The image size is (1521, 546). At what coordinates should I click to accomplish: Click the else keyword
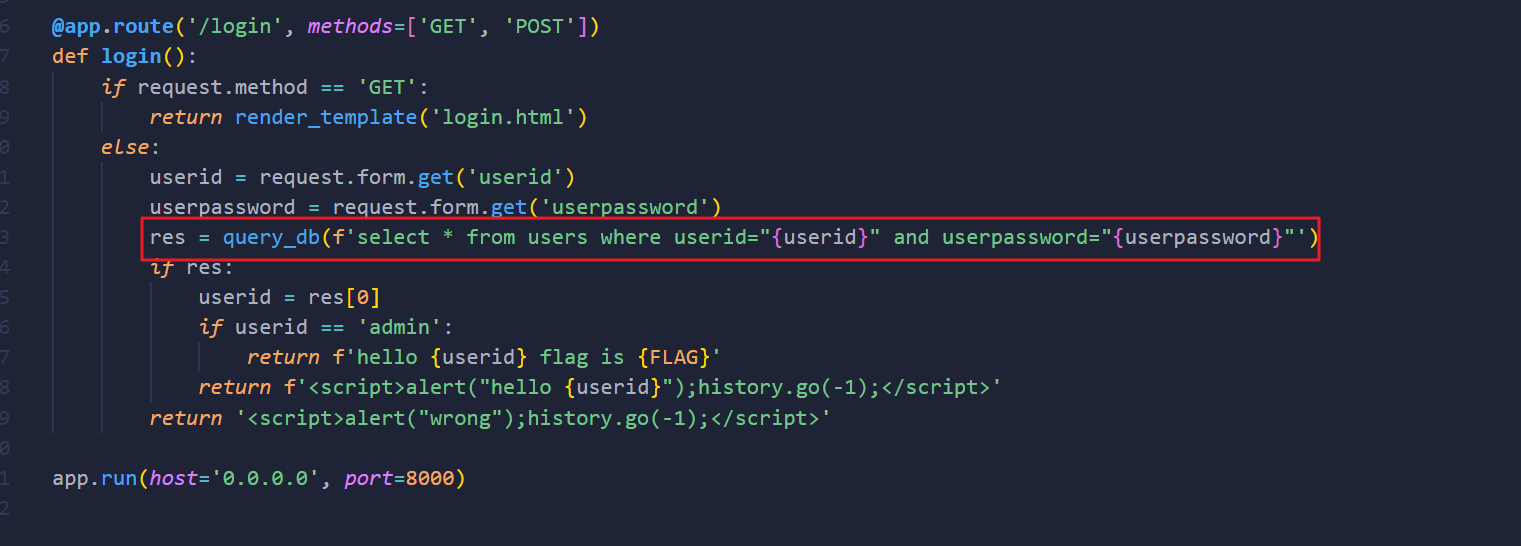(x=125, y=147)
